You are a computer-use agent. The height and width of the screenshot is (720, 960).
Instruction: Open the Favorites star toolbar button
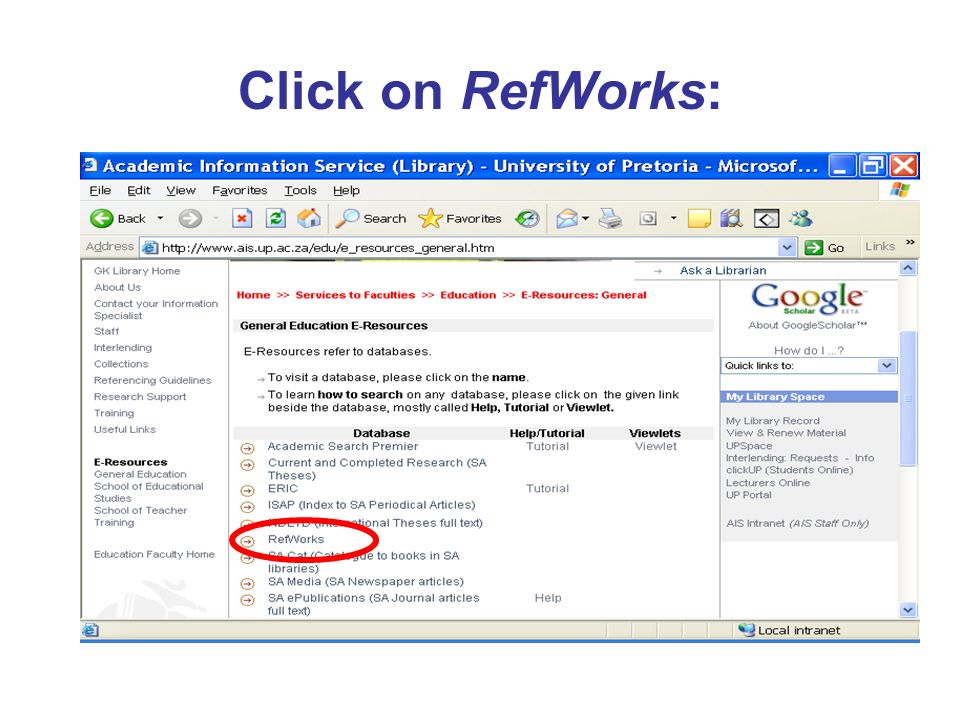click(x=460, y=218)
